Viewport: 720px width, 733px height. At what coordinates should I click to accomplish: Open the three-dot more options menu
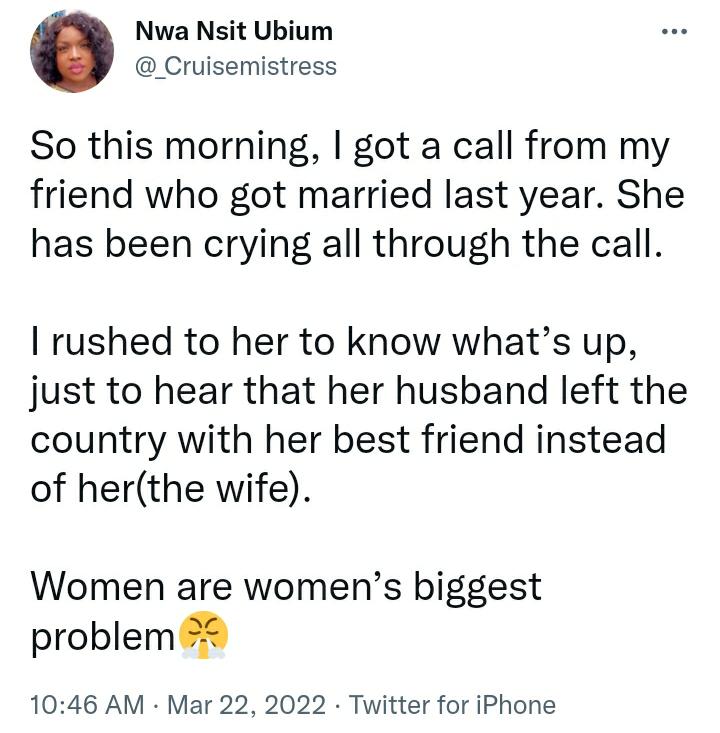coord(675,32)
